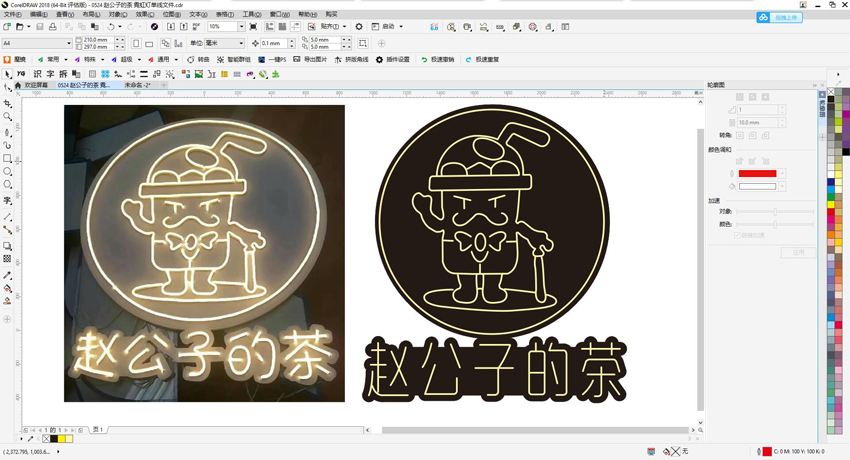
Task: Expand the 启动 launch dropdown
Action: pos(401,27)
